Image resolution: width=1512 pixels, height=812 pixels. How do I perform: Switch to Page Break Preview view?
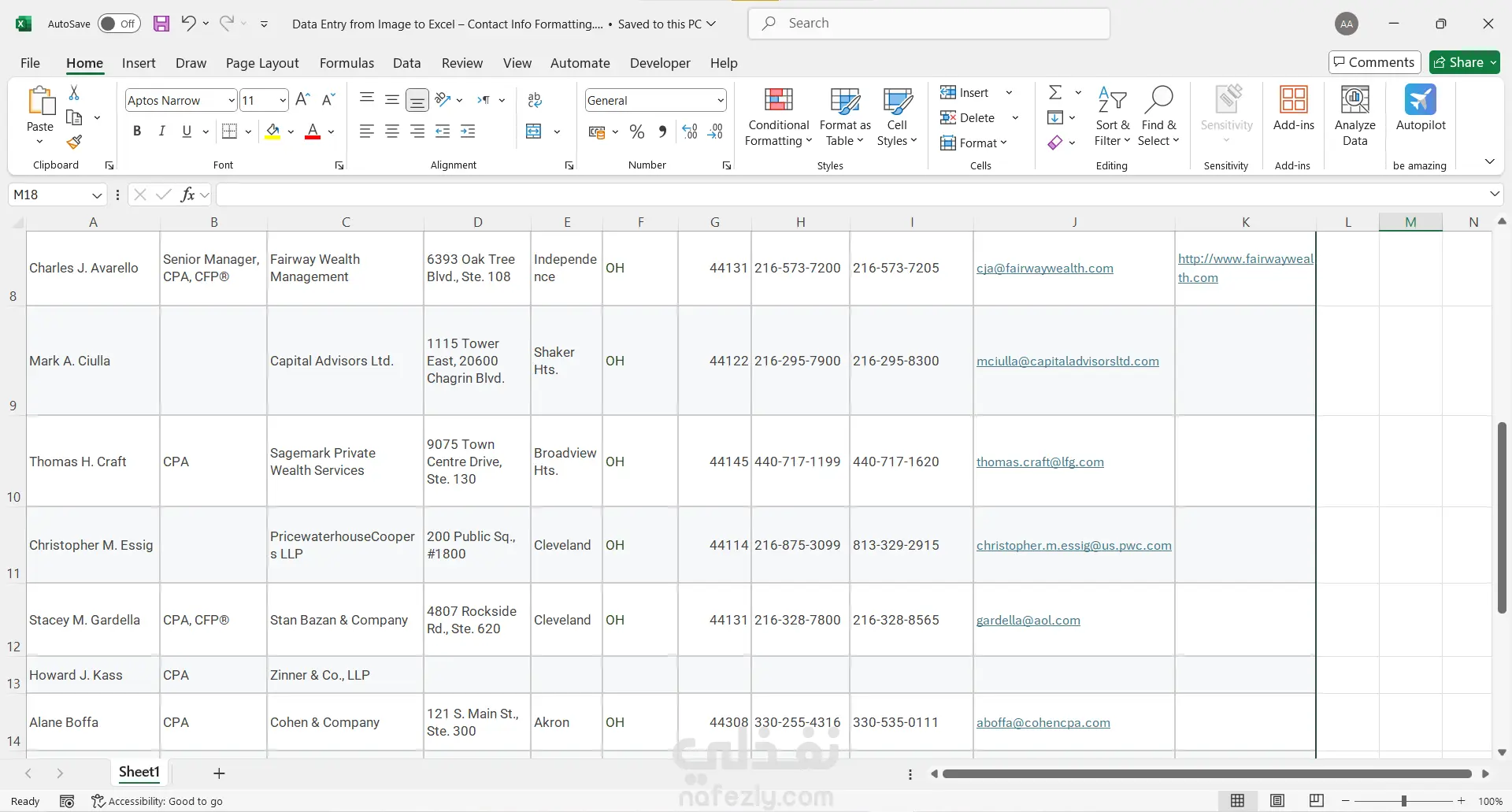pyautogui.click(x=1316, y=801)
